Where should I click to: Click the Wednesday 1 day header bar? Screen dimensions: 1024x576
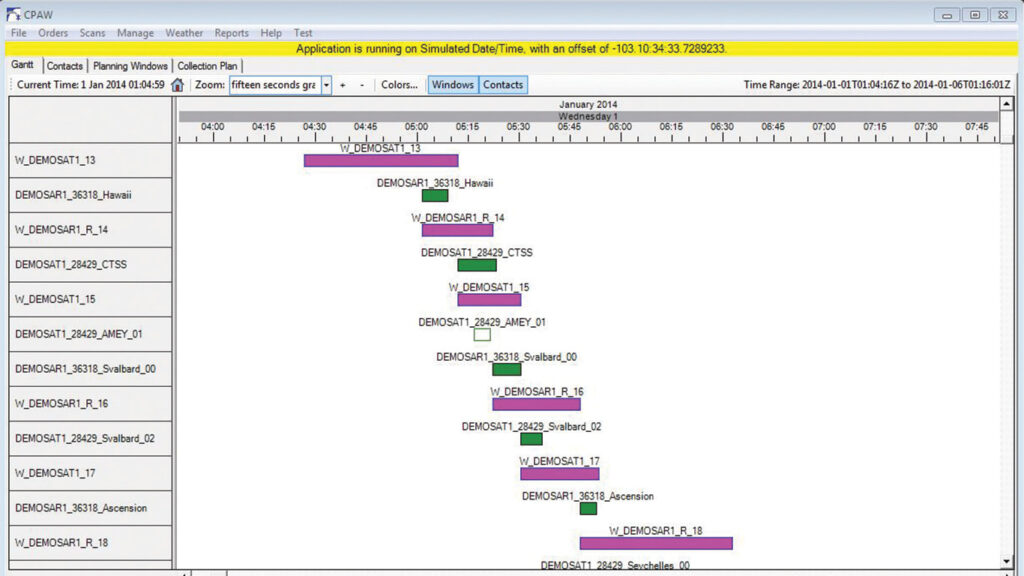click(x=588, y=116)
